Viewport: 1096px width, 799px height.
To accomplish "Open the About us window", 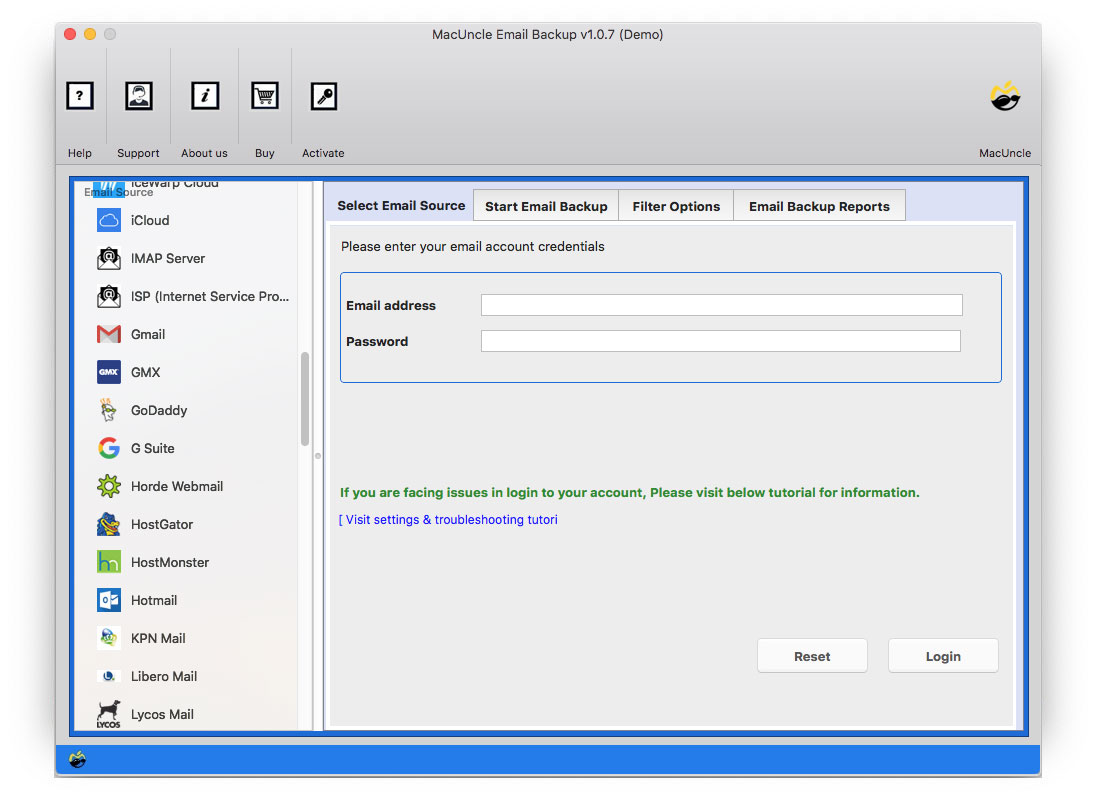I will pyautogui.click(x=204, y=110).
